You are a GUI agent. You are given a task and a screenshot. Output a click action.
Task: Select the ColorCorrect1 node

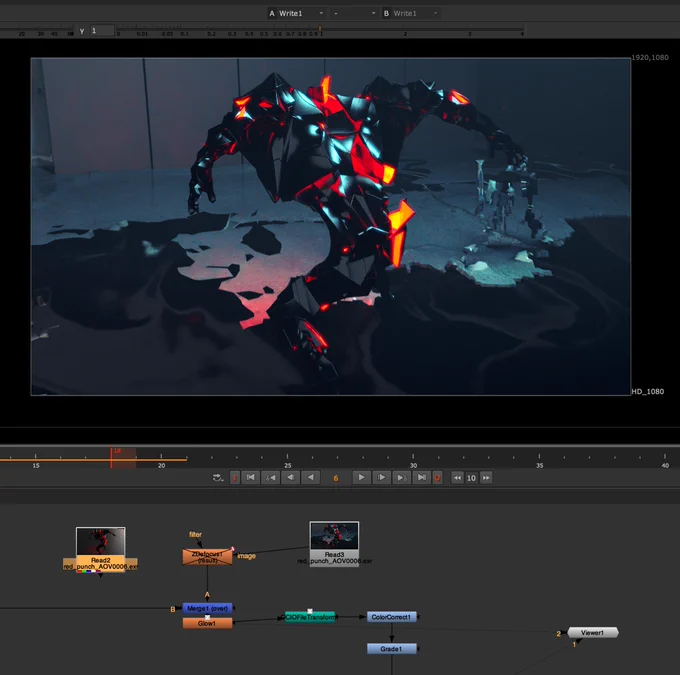click(x=392, y=617)
